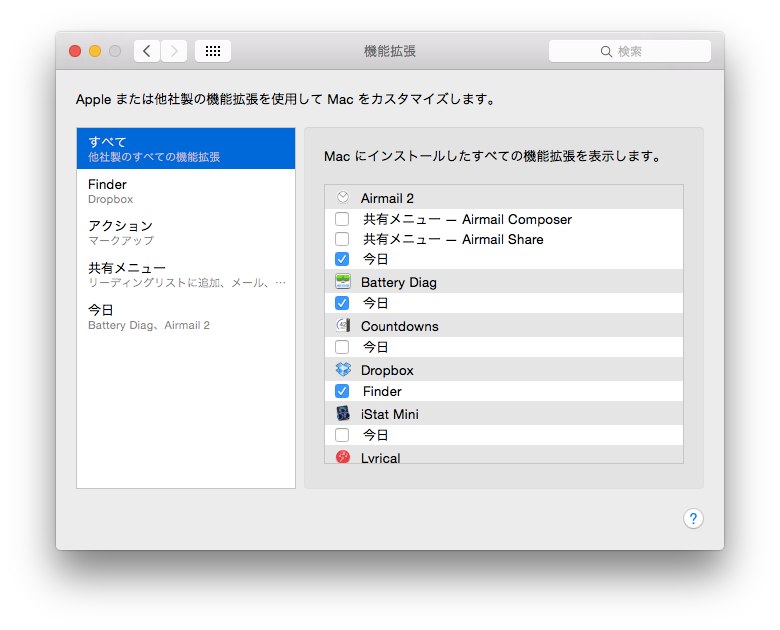Select すべて category in sidebar
Screen dimensions: 780x630
point(186,148)
